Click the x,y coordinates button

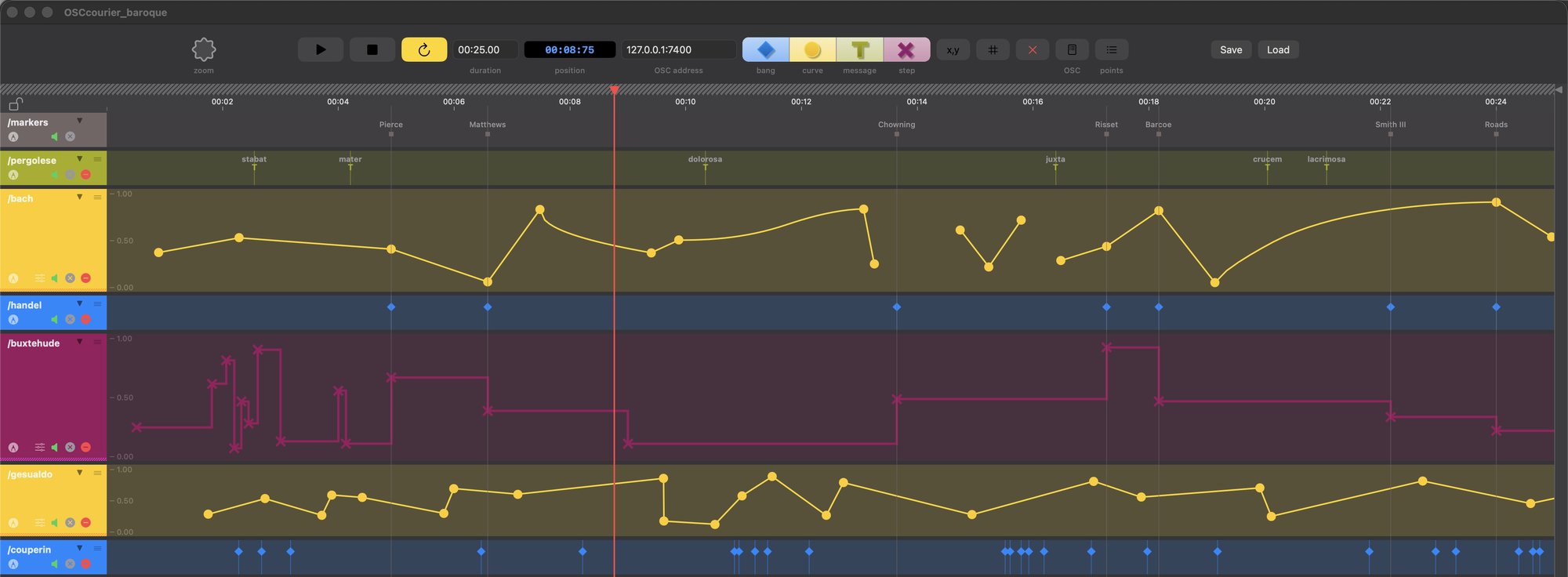(953, 49)
